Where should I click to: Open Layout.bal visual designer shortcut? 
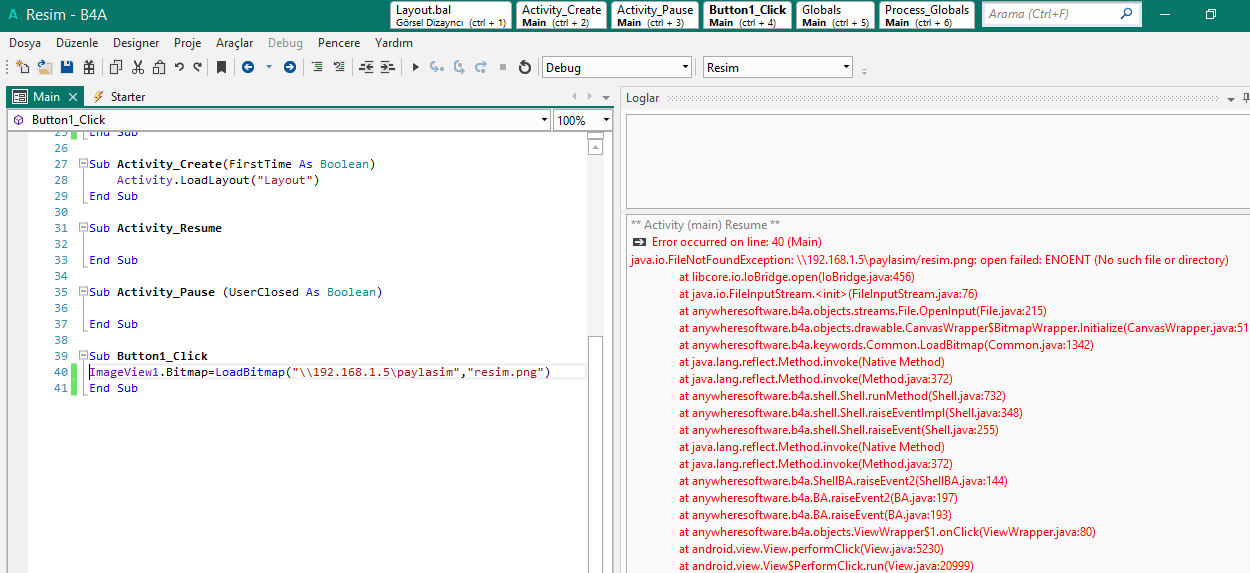point(451,15)
